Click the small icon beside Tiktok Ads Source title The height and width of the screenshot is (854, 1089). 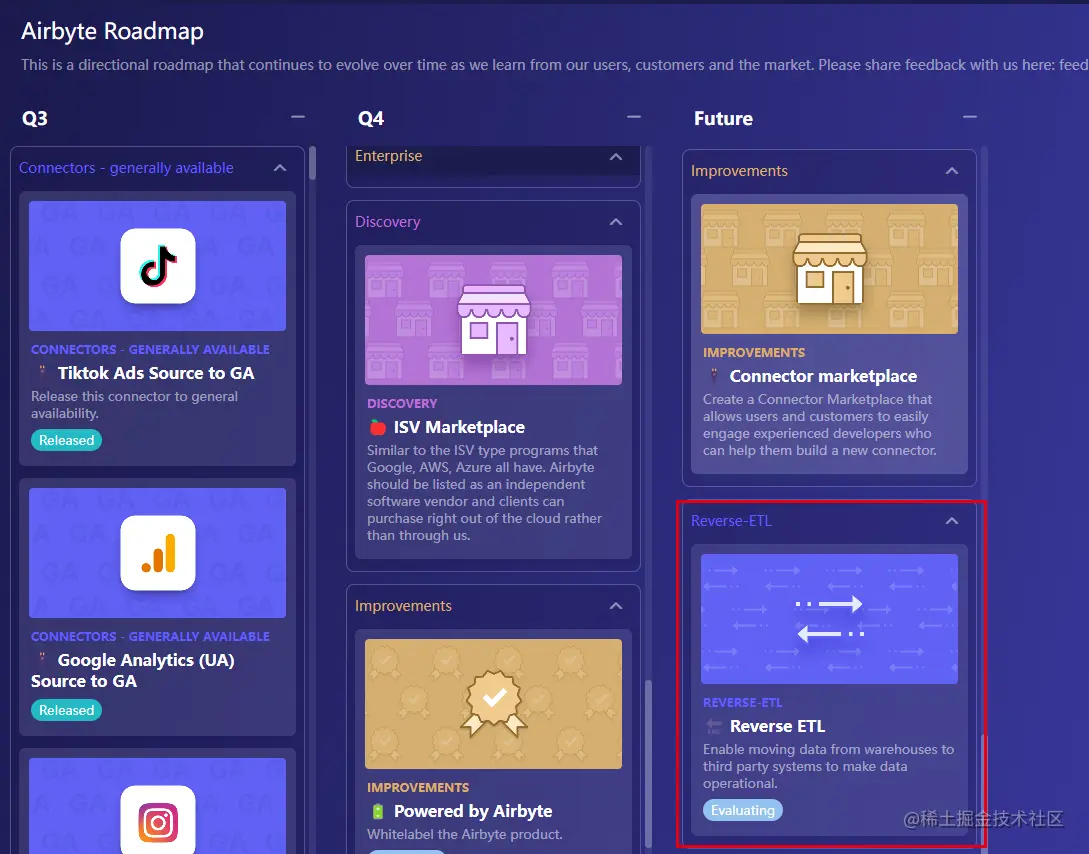[42, 372]
